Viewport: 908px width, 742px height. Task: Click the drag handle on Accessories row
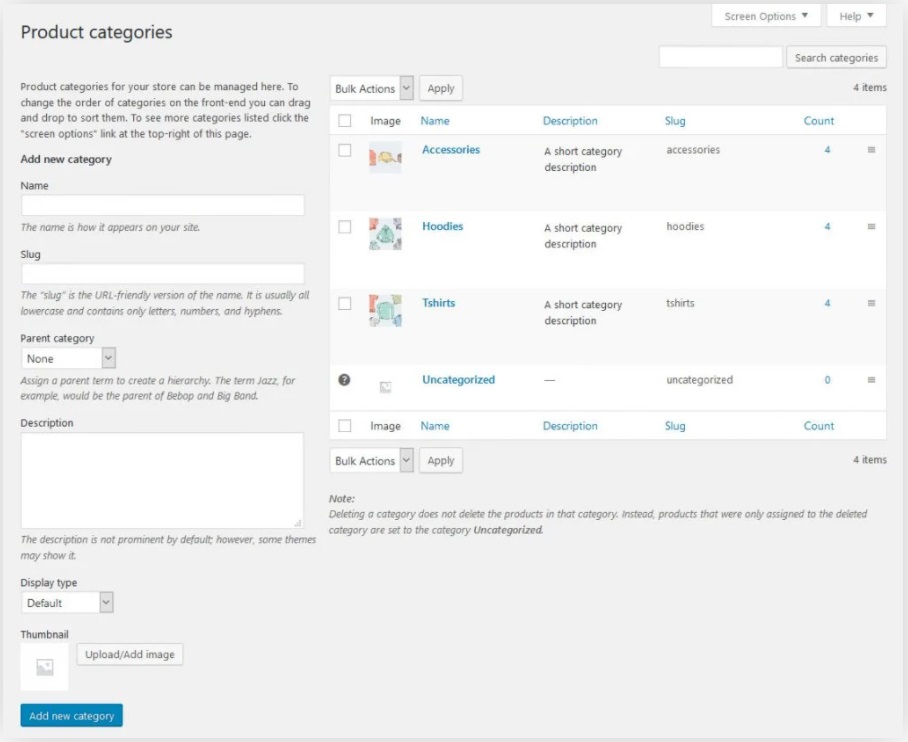[871, 150]
